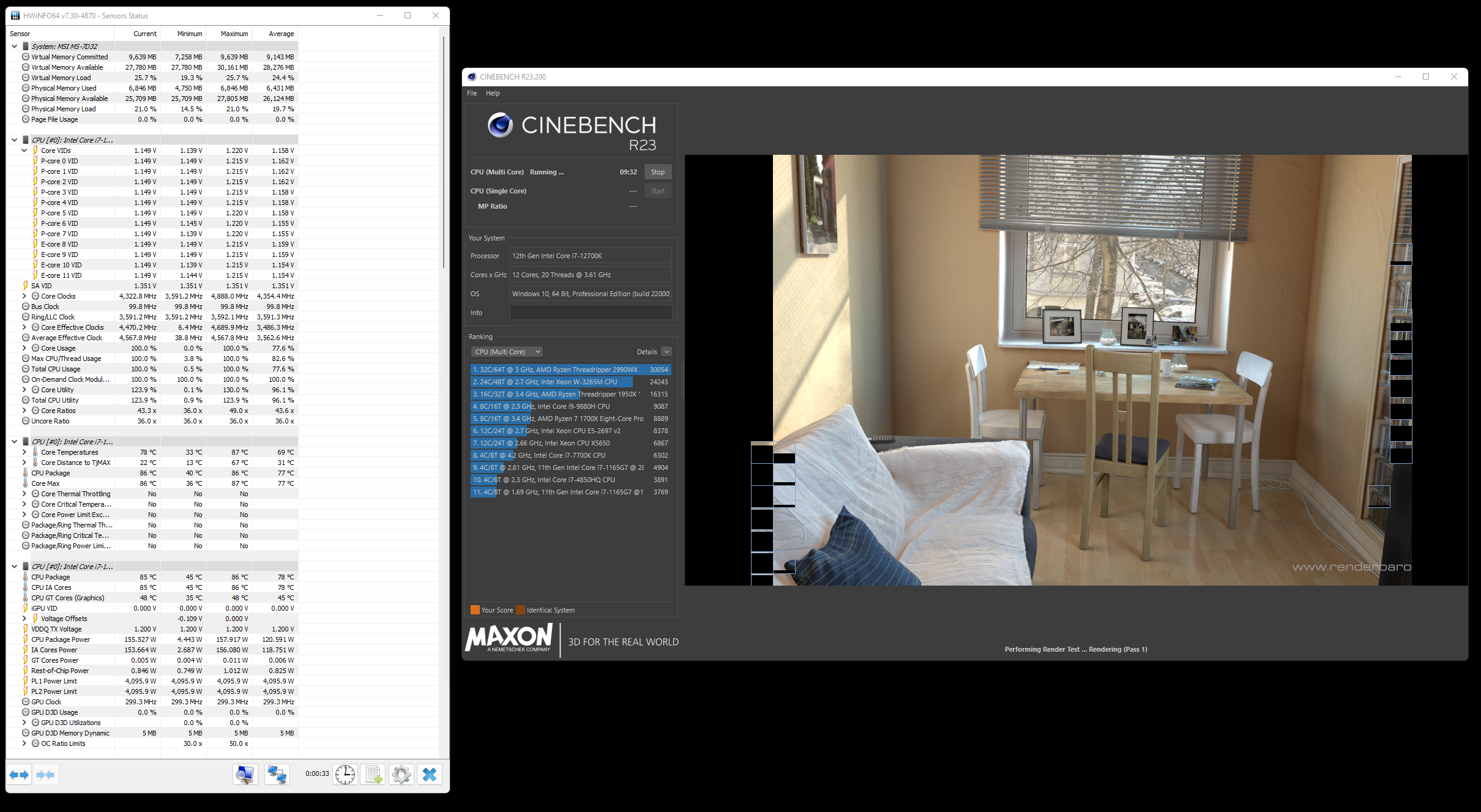Expand the Core Clocks row

24,296
